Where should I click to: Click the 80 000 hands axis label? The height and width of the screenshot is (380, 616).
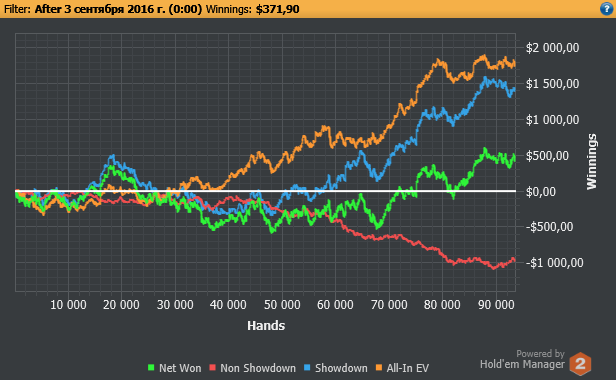(442, 305)
